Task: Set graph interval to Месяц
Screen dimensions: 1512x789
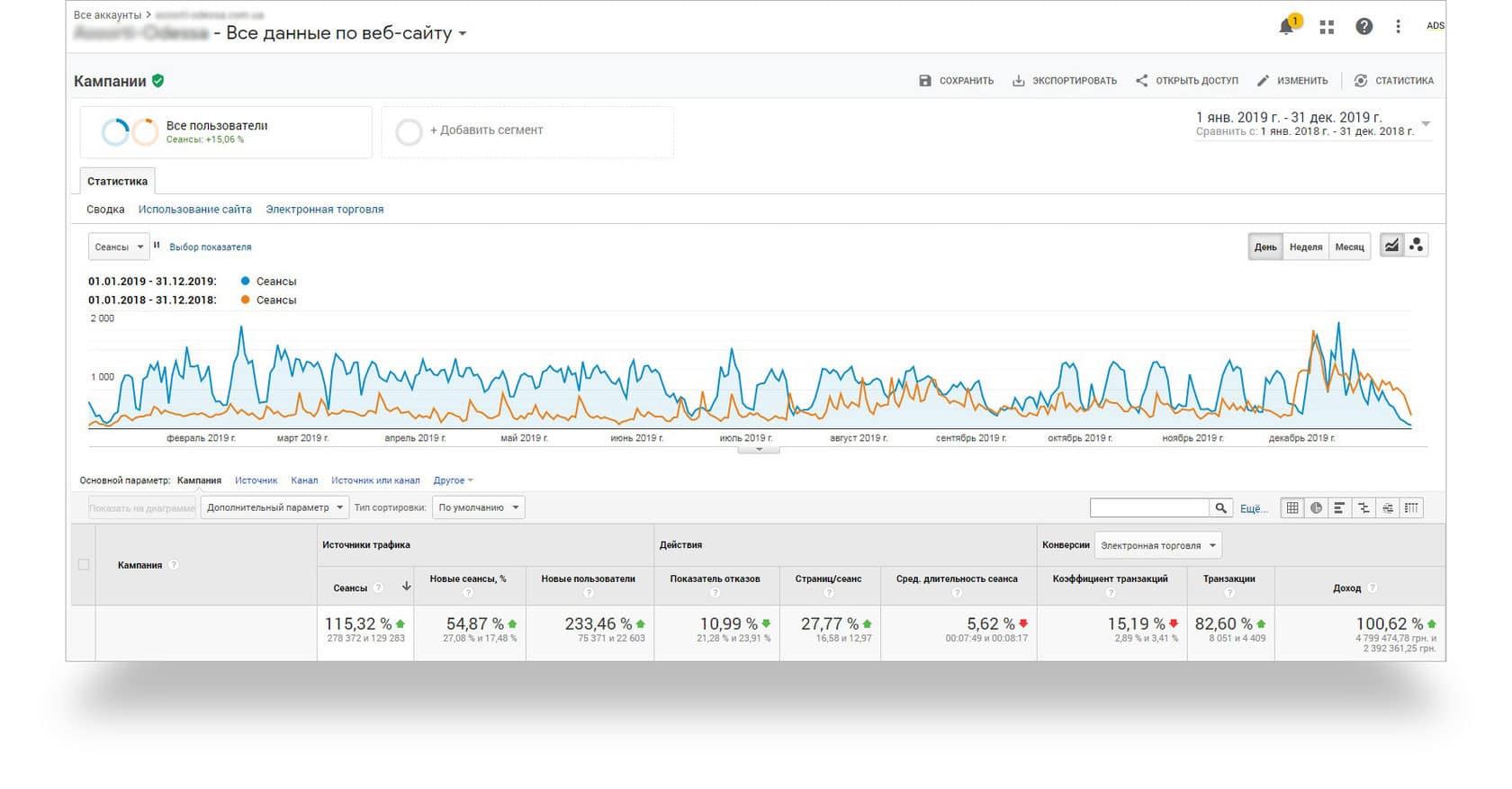Action: coord(1349,247)
